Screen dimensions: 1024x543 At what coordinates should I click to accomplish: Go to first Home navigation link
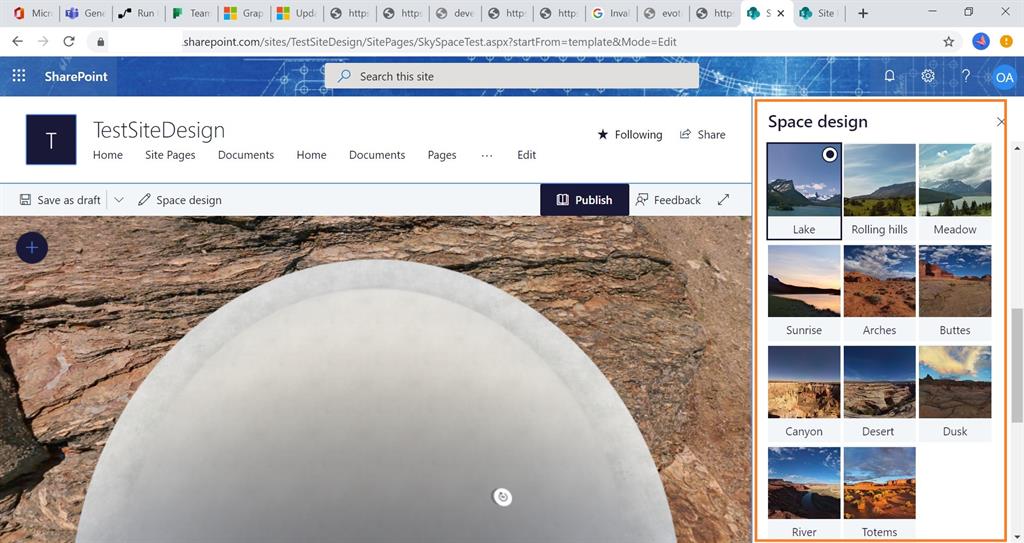[108, 155]
